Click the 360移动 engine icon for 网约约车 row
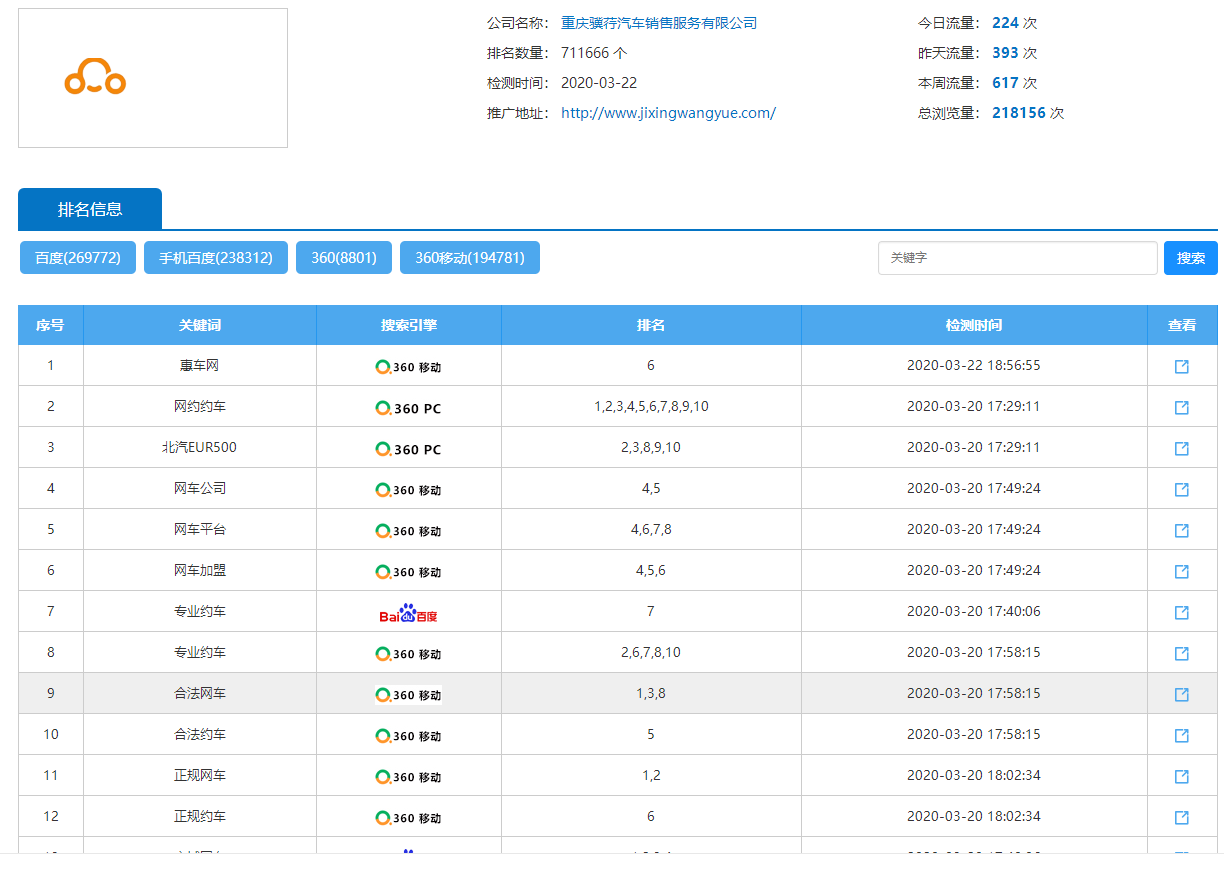Screen dimensions: 1224x876 coord(408,406)
